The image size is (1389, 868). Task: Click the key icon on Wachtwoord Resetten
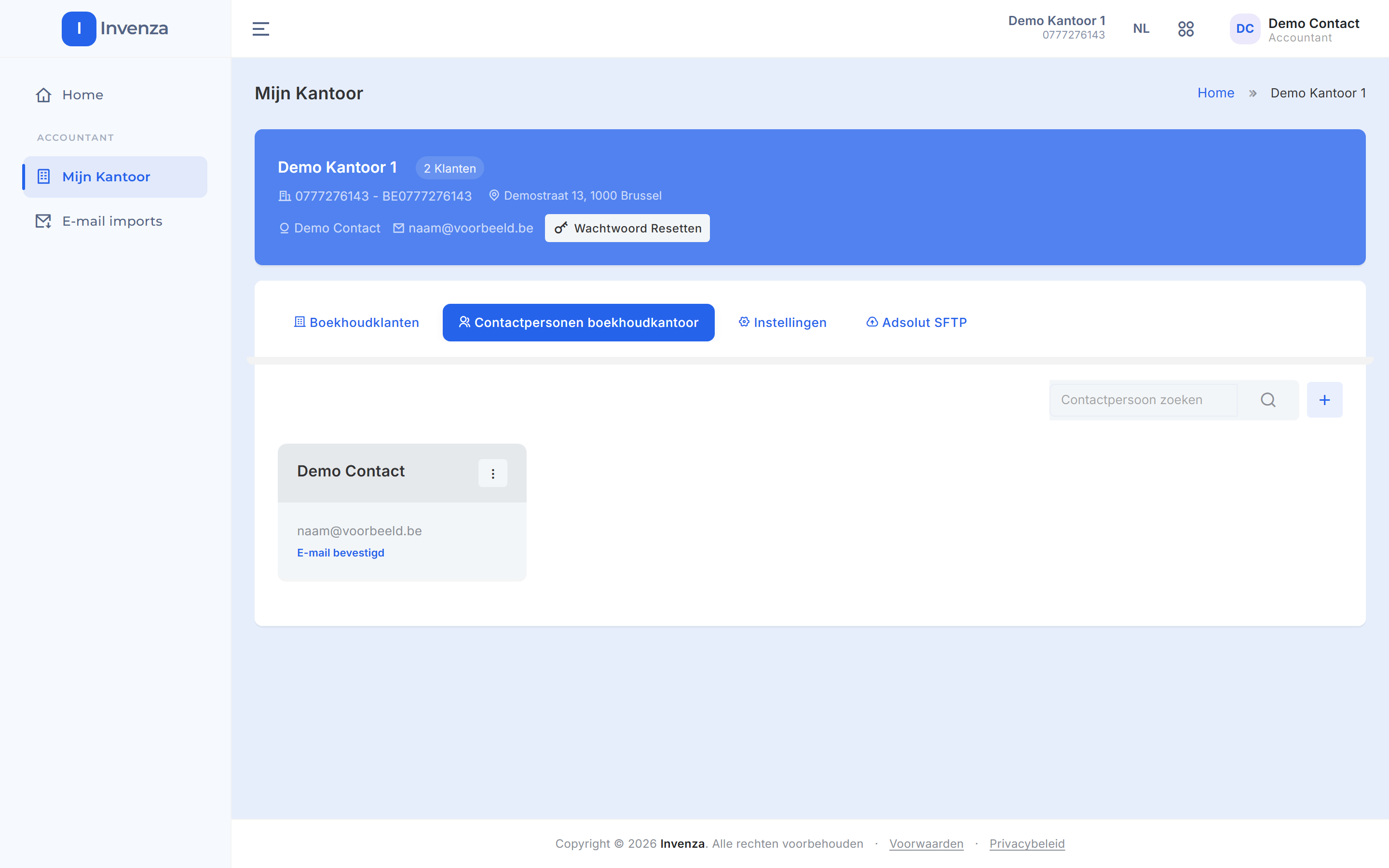point(561,228)
